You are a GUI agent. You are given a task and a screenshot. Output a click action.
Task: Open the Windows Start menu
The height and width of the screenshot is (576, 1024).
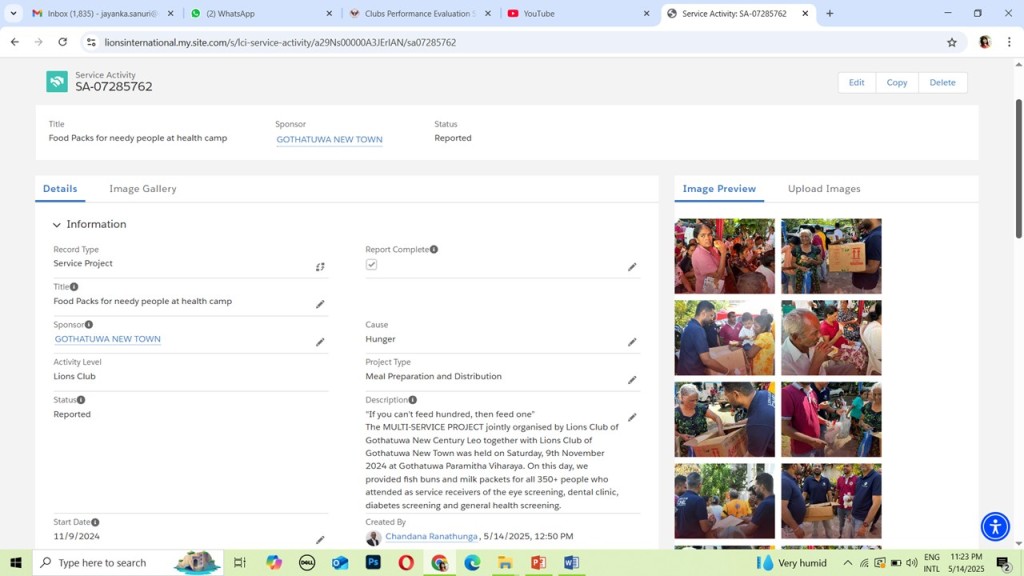click(16, 562)
